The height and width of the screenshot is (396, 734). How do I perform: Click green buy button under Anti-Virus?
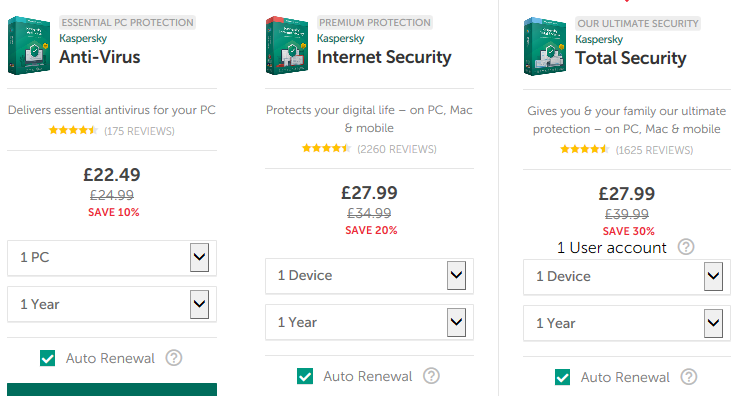(x=112, y=389)
